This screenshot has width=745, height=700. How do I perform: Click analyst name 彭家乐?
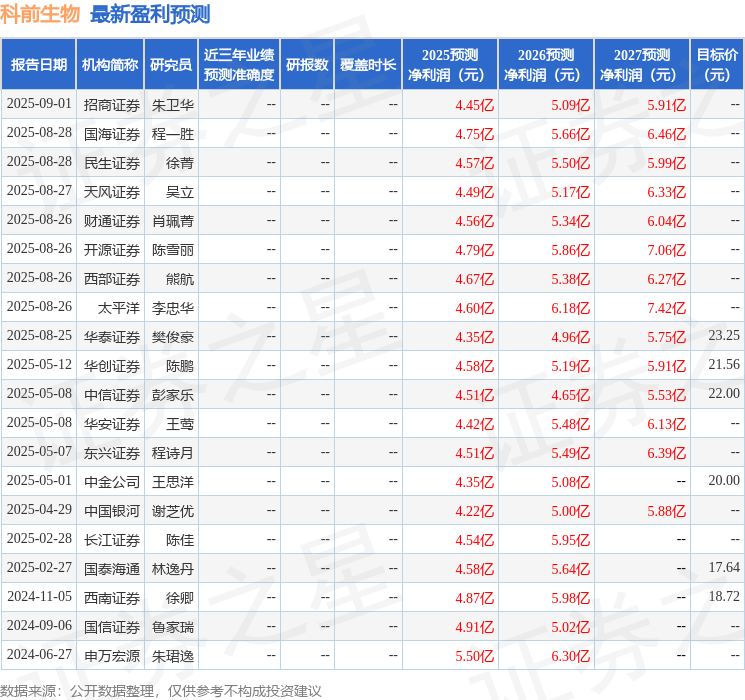click(x=173, y=395)
